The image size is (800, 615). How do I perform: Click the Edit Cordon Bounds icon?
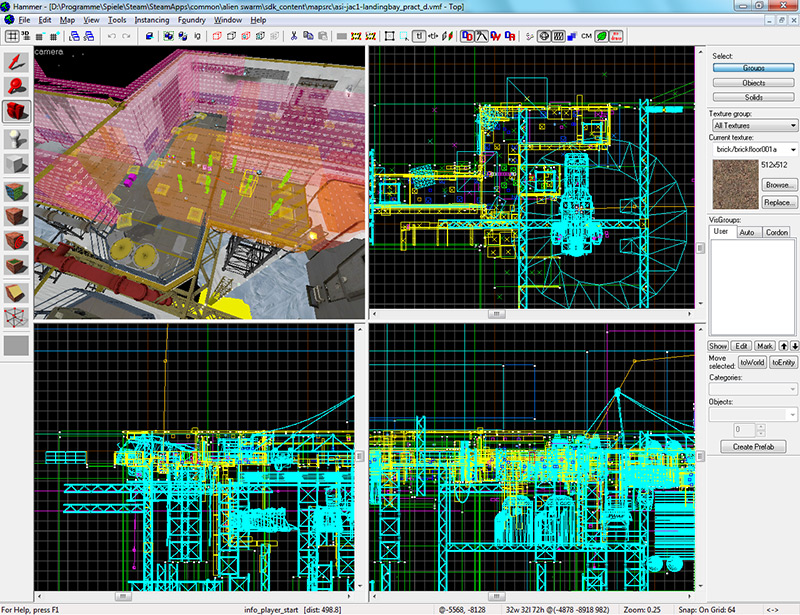point(371,36)
